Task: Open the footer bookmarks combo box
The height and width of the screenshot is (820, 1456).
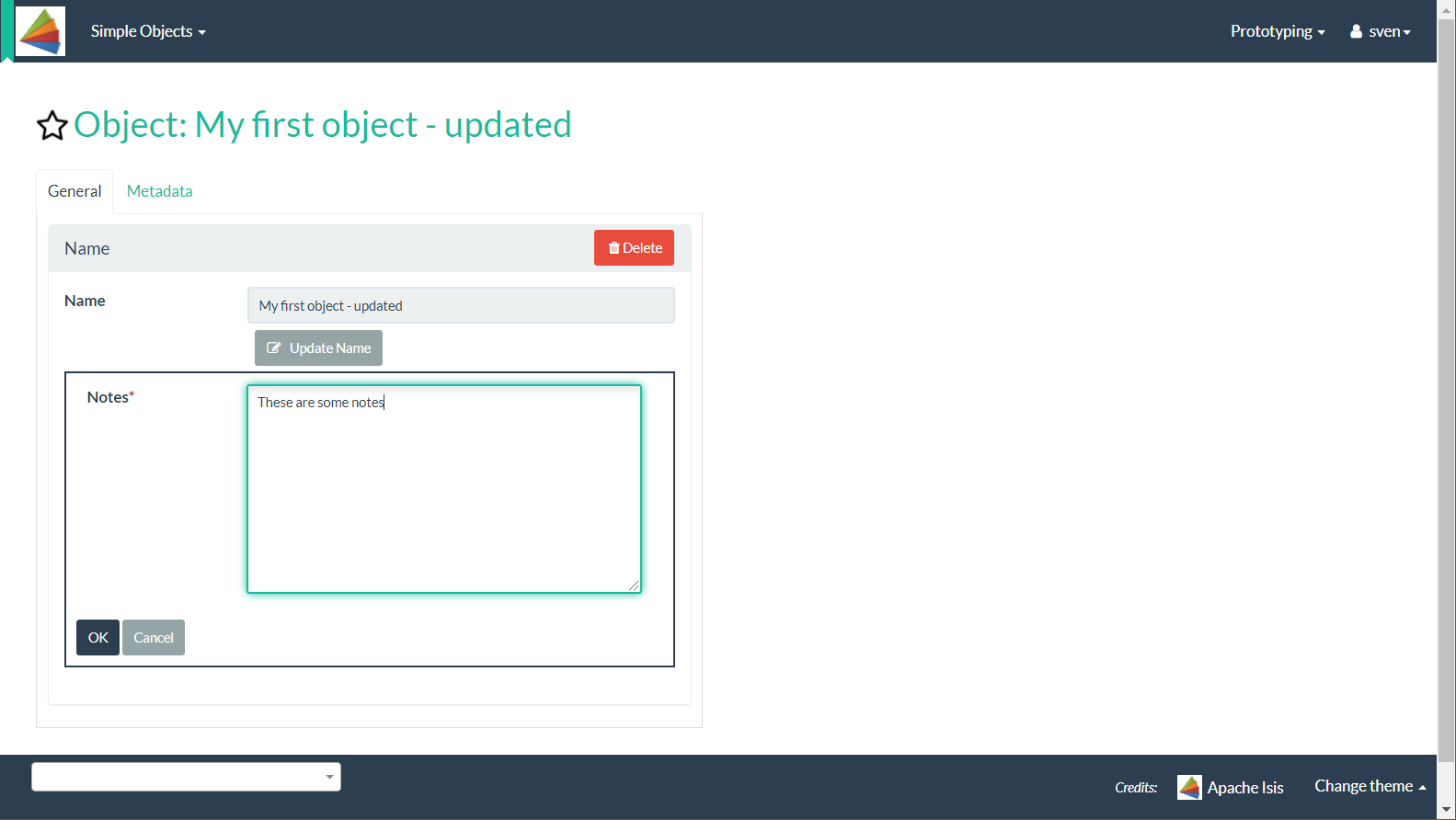Action: 186,777
